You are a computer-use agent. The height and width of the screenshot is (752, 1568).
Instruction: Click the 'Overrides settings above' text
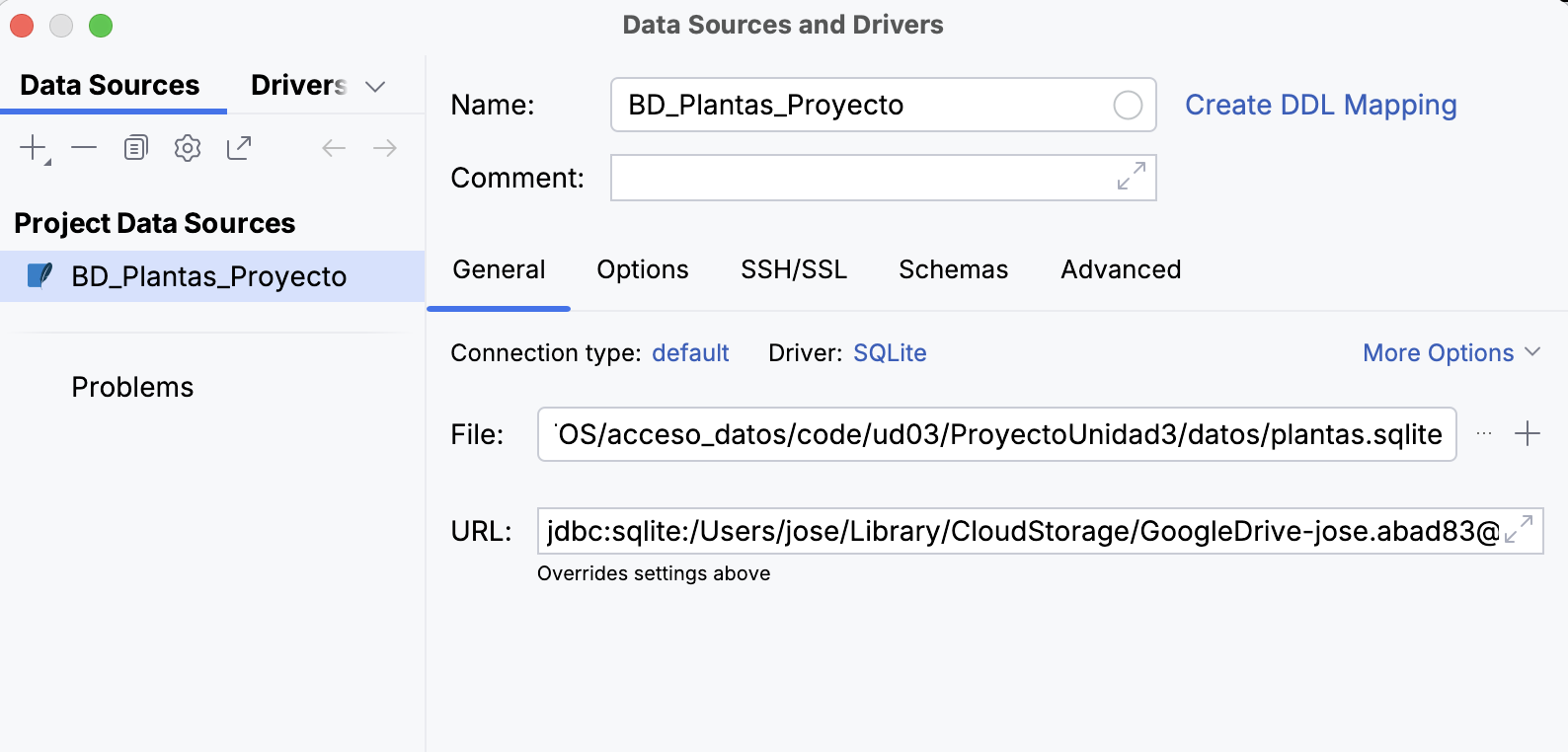click(x=654, y=573)
